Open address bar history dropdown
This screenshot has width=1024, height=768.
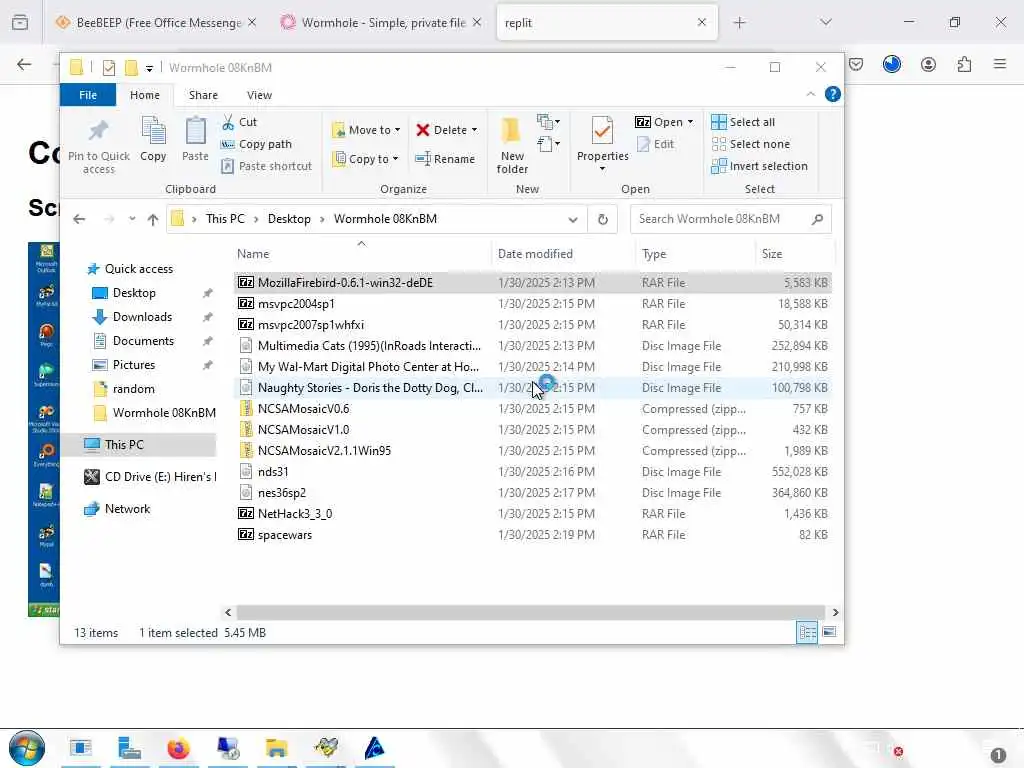click(573, 219)
